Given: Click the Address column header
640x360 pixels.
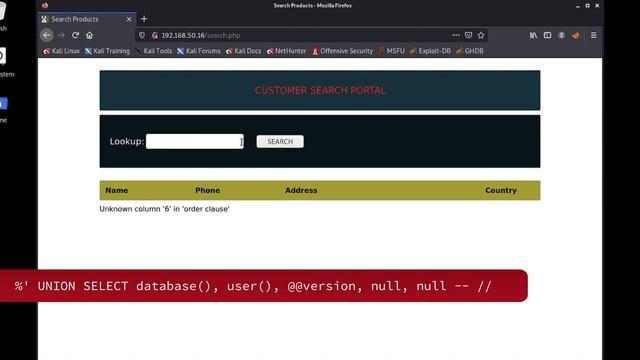Looking at the screenshot, I should coord(301,190).
